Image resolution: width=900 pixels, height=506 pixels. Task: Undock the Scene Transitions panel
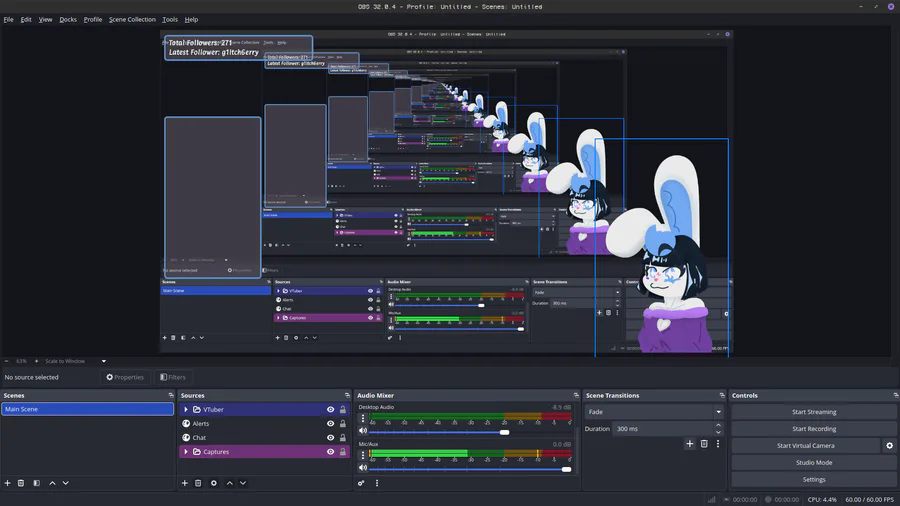722,395
